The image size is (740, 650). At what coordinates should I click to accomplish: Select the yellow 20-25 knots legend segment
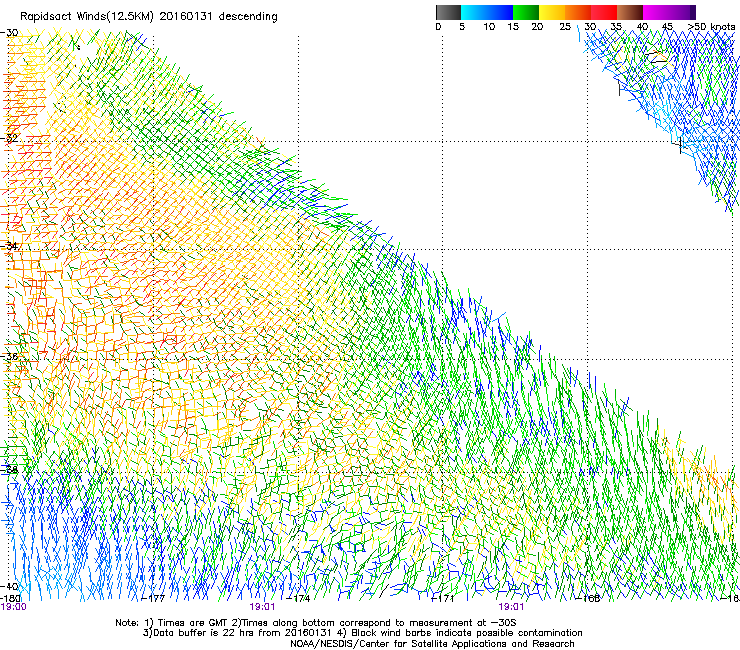pos(552,12)
